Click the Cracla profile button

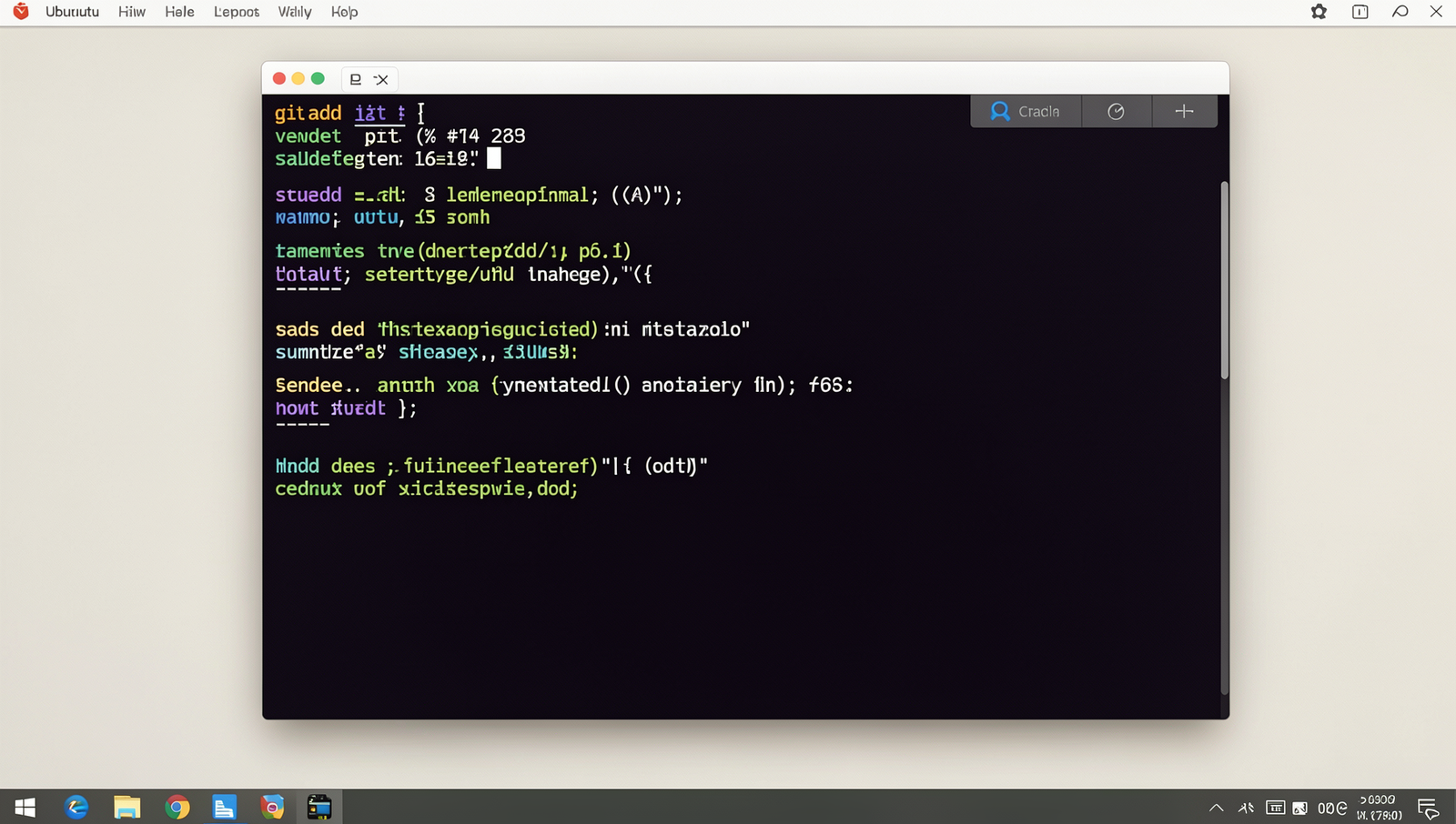click(x=1026, y=111)
